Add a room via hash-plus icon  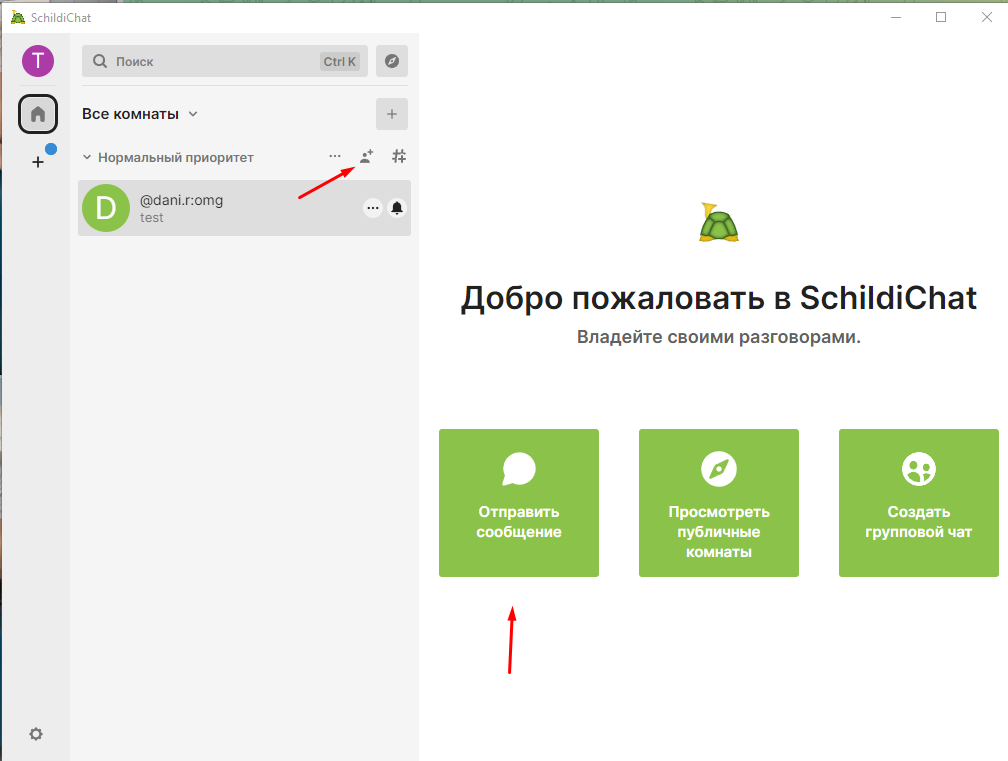tap(399, 156)
